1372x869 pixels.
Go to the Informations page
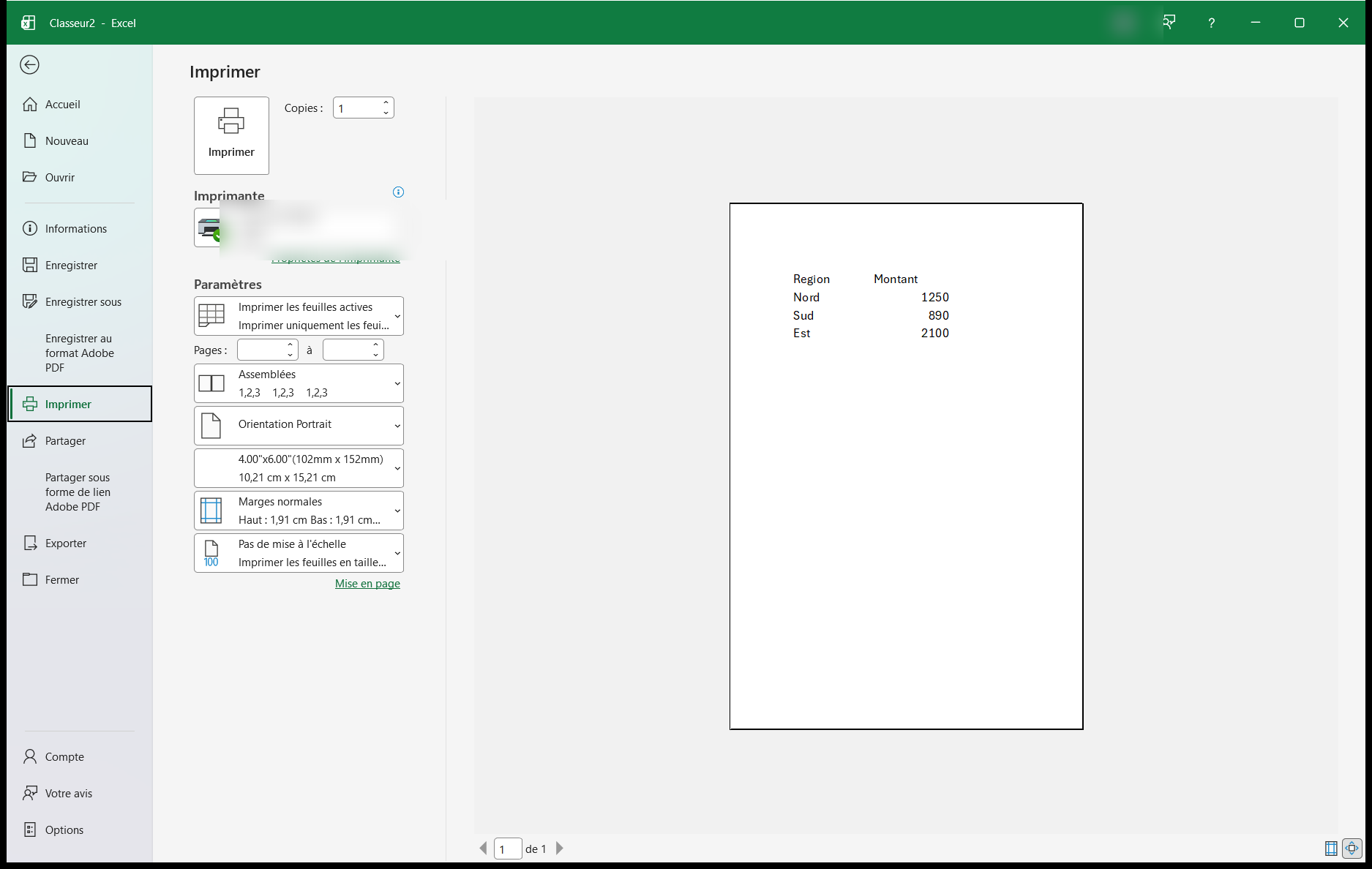tap(80, 229)
